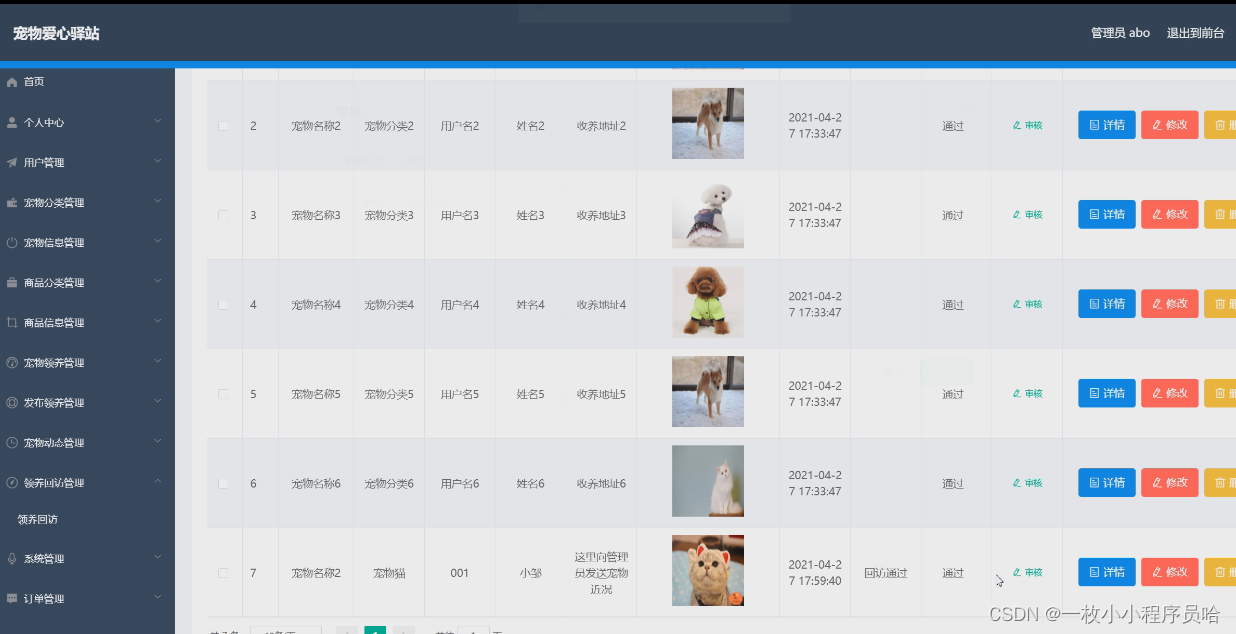Click the circular icon for 宠物领养管理
1236x634 pixels.
click(12, 362)
